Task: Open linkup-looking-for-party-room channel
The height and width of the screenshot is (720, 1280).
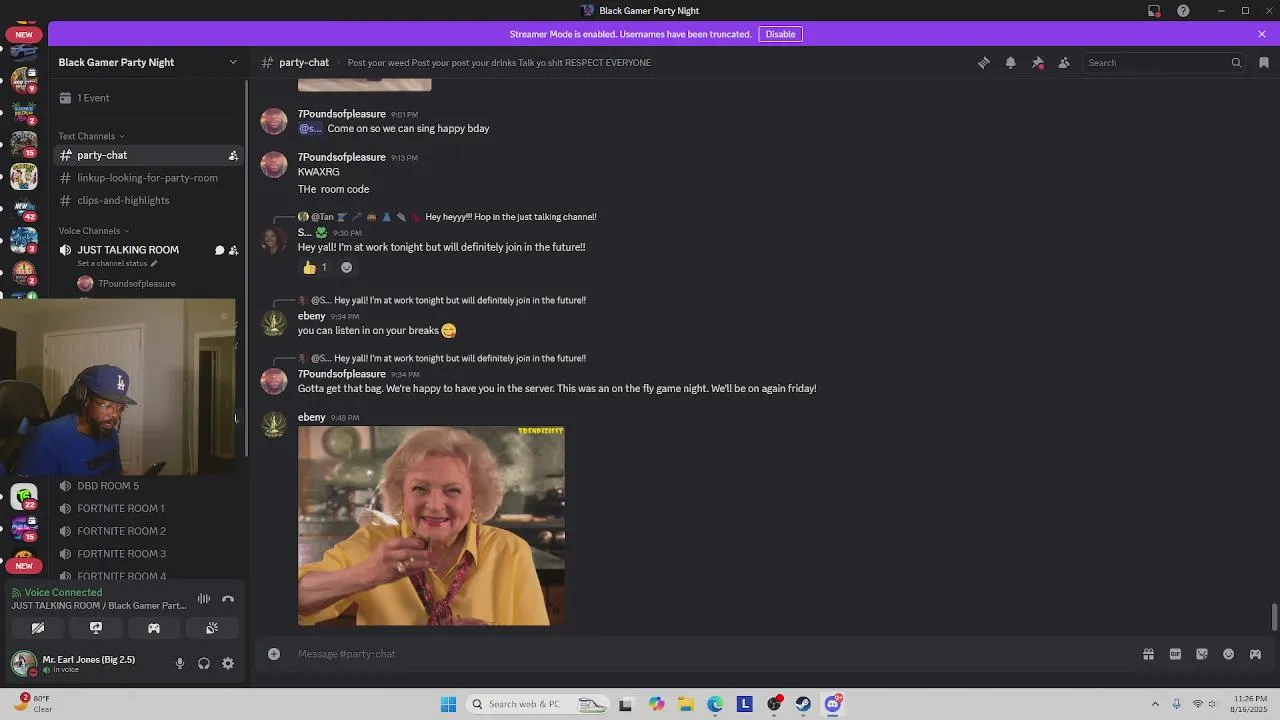Action: click(148, 178)
